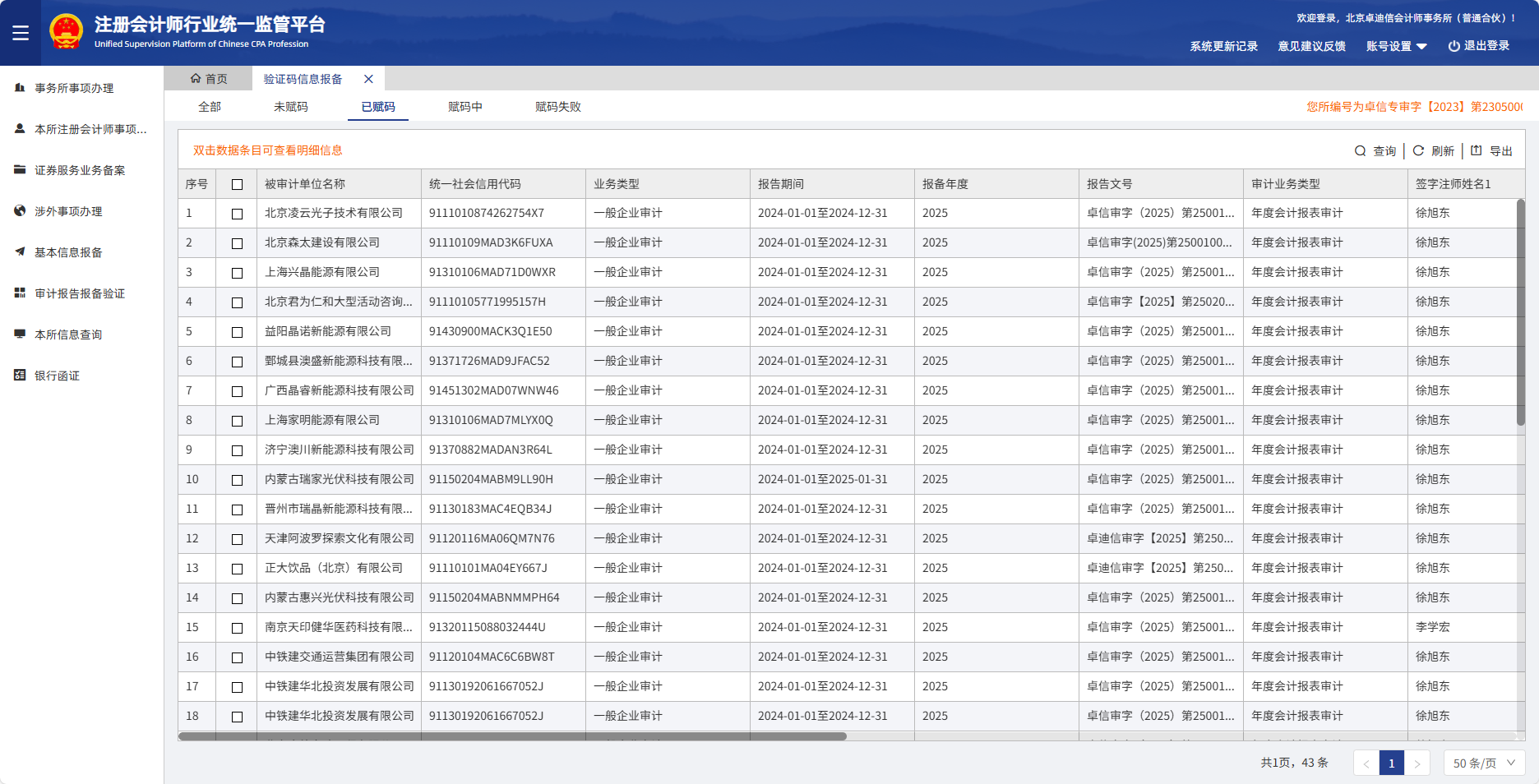Click the hamburger menu icon
The image size is (1539, 784).
[21, 33]
